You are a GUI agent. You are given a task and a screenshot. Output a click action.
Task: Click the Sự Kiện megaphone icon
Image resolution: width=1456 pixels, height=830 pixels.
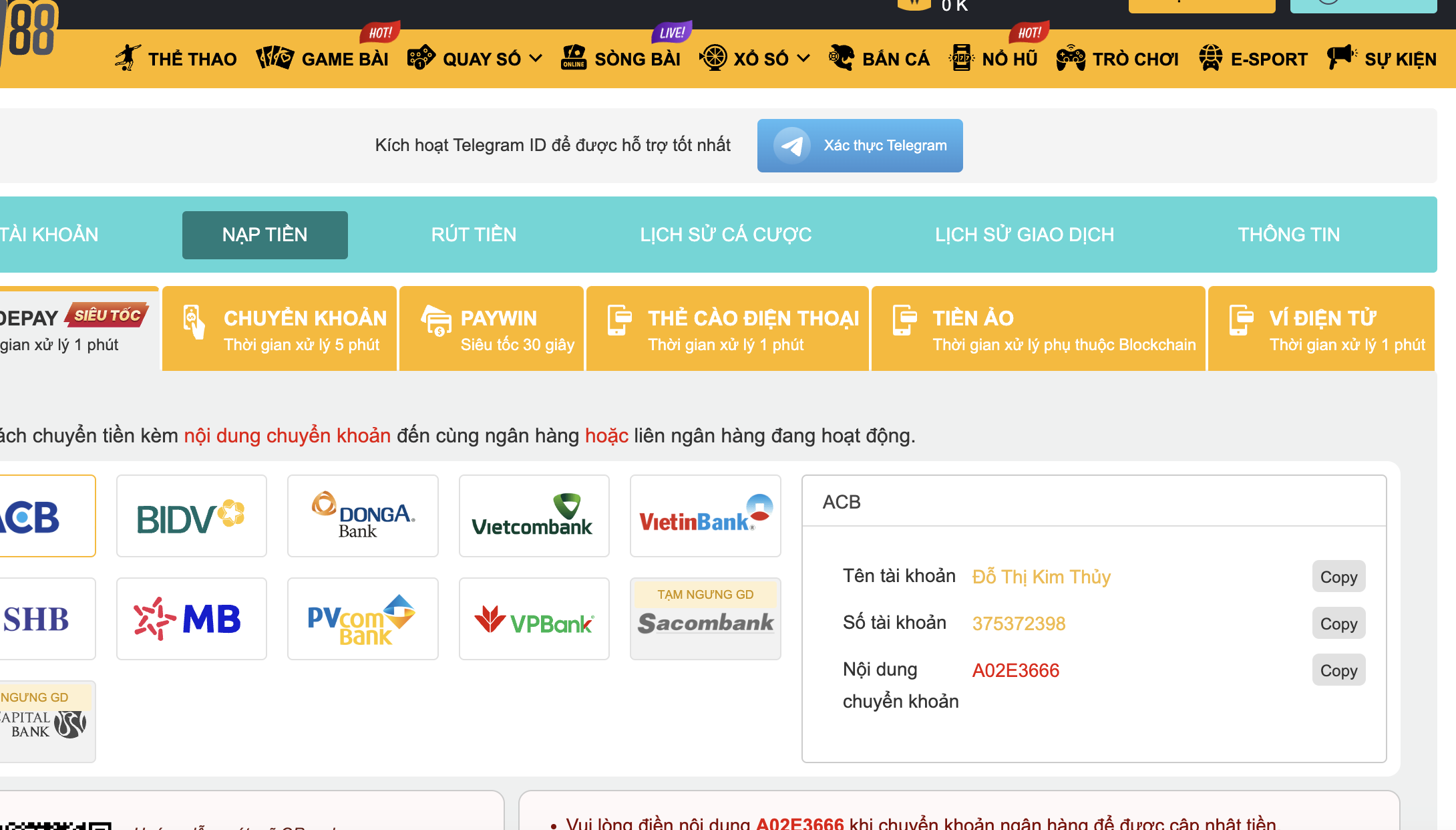1341,57
